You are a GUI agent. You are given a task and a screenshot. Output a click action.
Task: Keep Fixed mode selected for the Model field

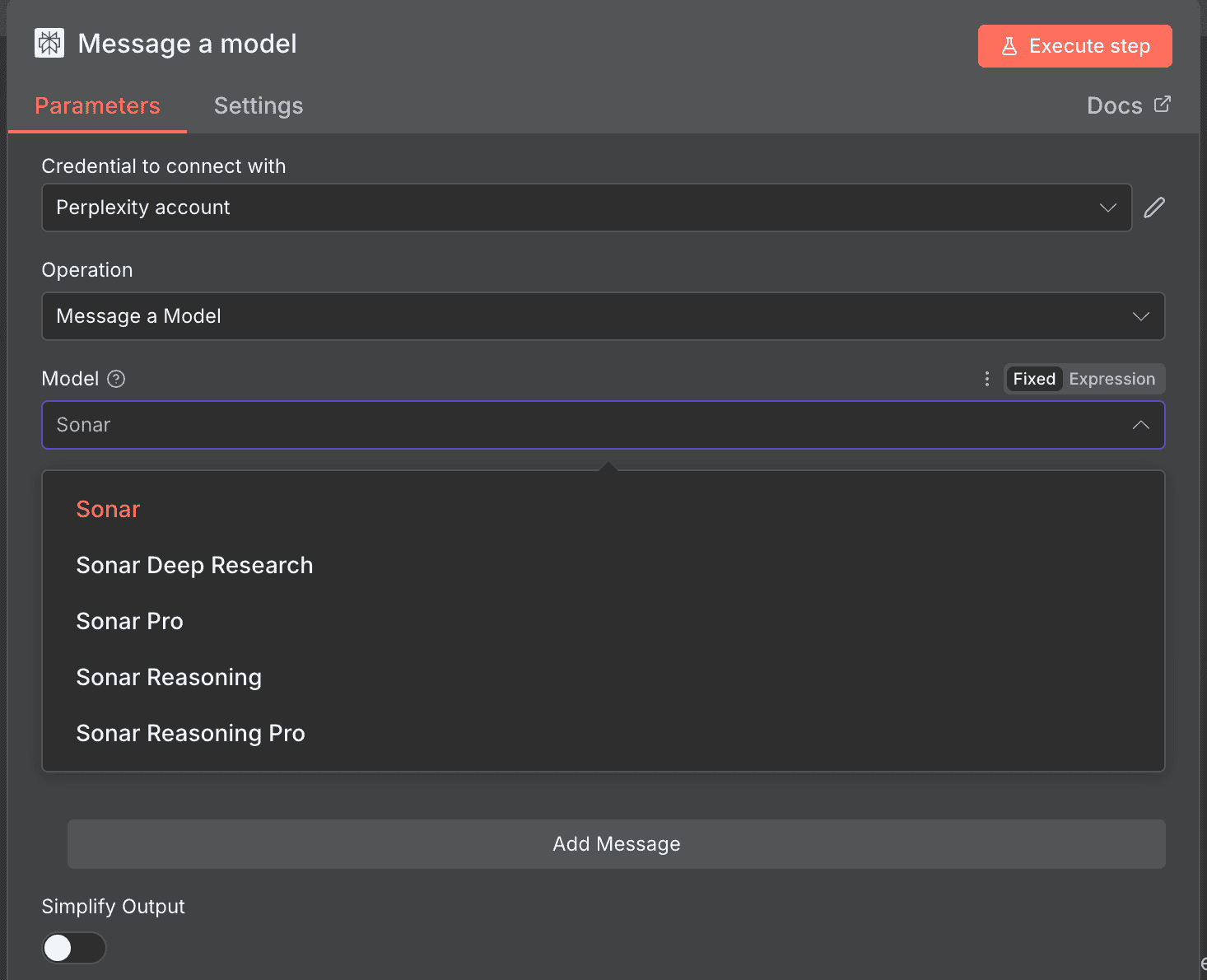(x=1034, y=379)
